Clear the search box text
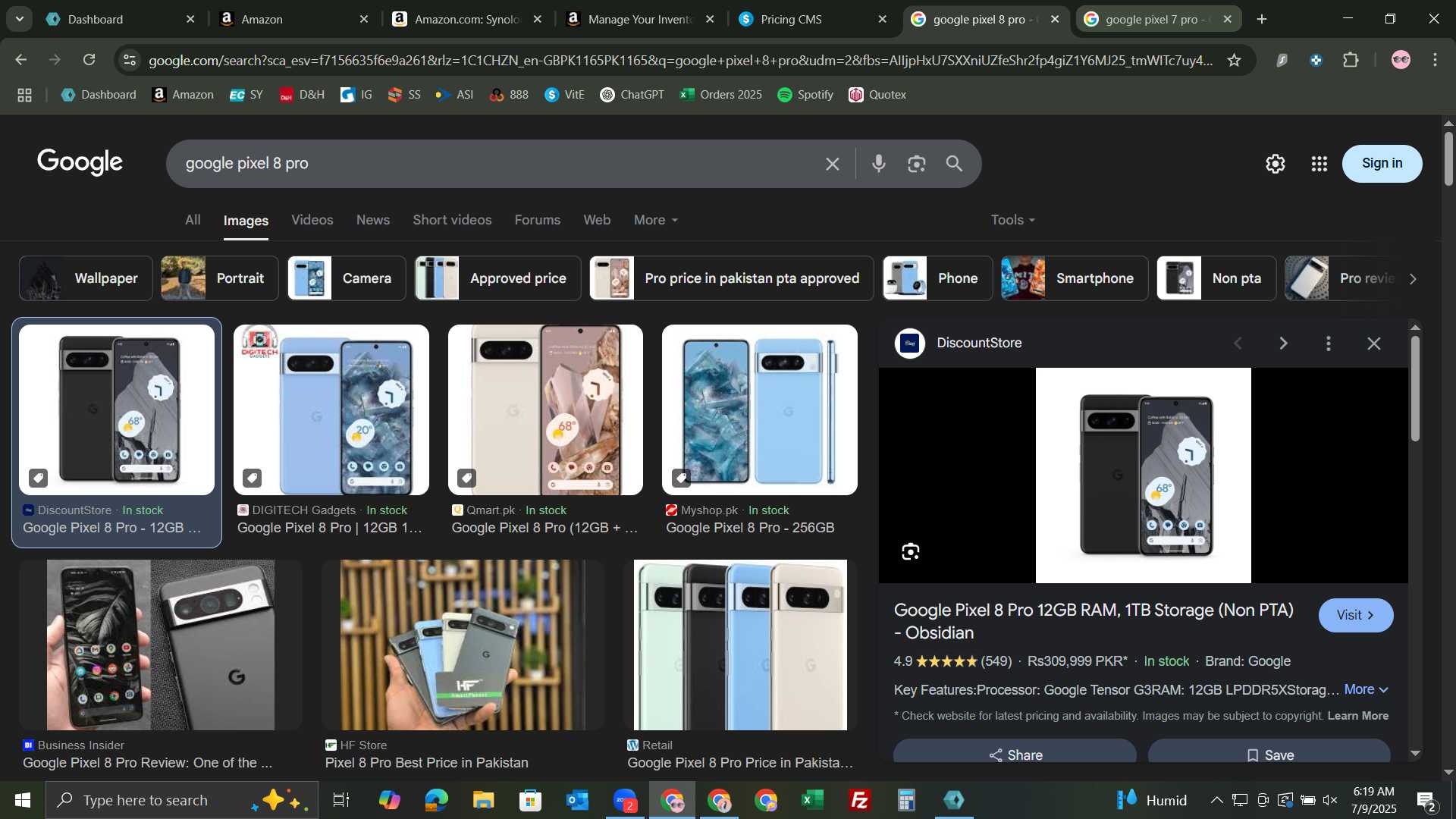1456x819 pixels. click(832, 164)
